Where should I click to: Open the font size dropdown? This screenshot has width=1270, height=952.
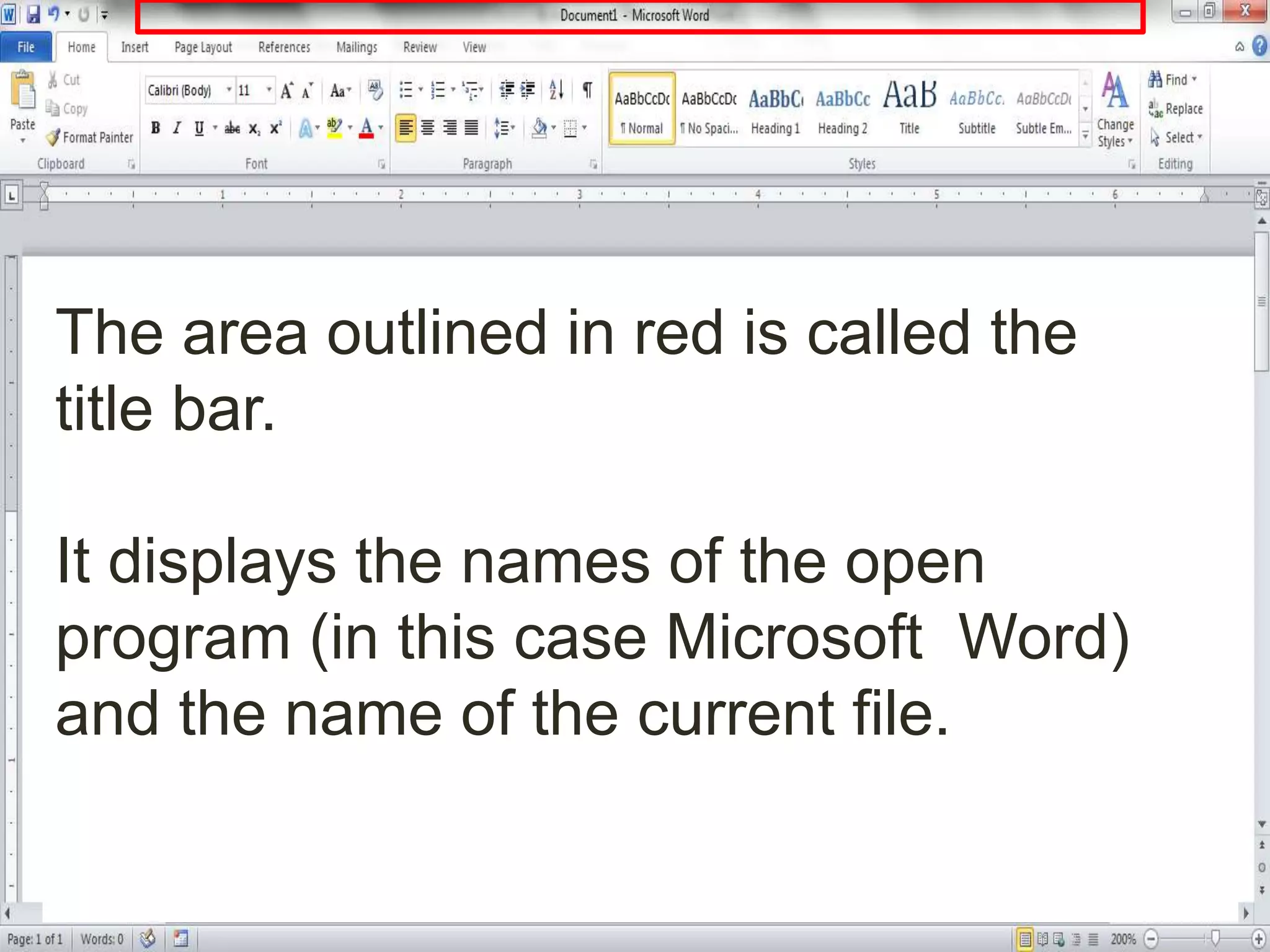(269, 90)
